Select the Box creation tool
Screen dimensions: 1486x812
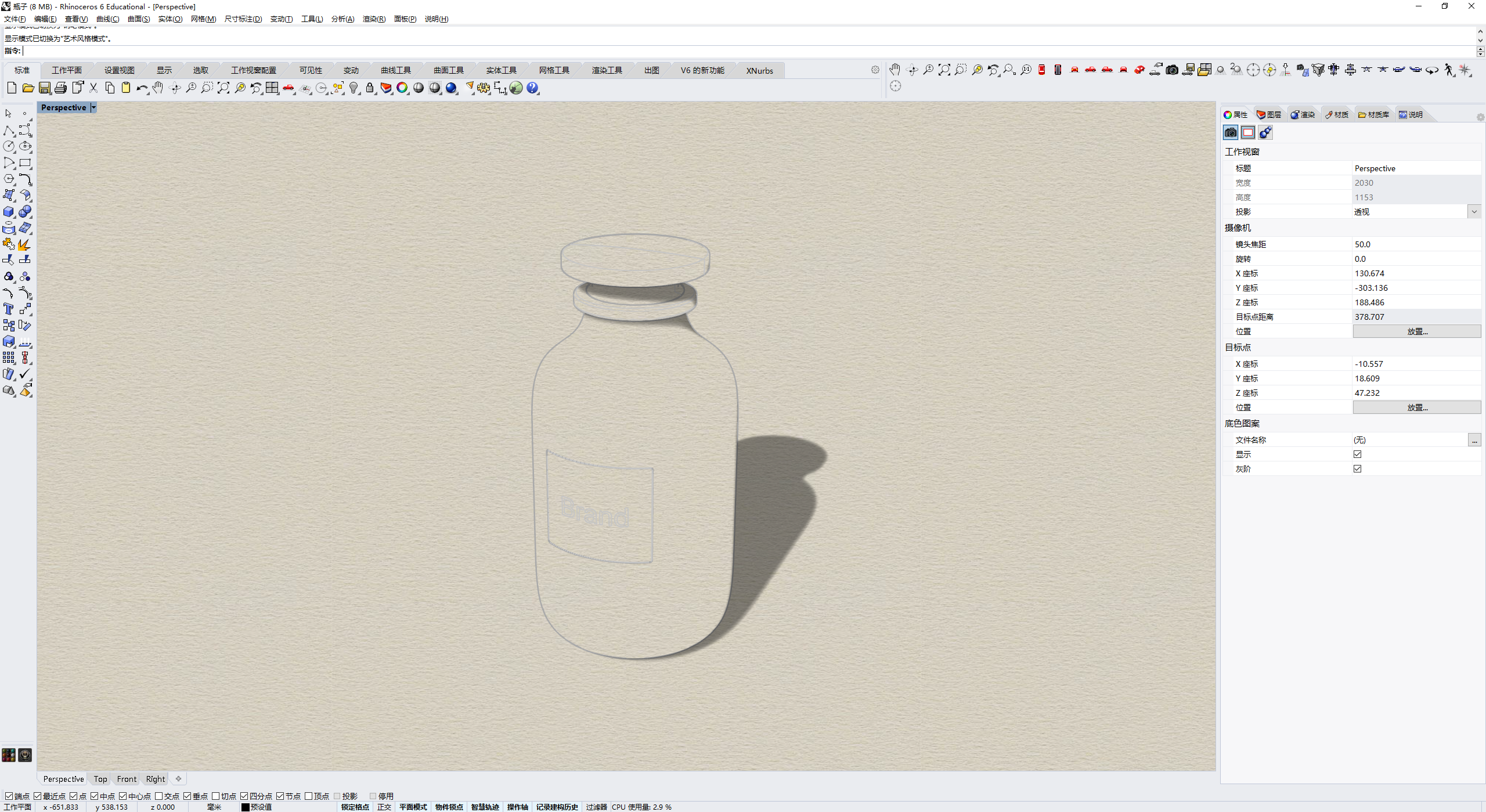tap(9, 212)
